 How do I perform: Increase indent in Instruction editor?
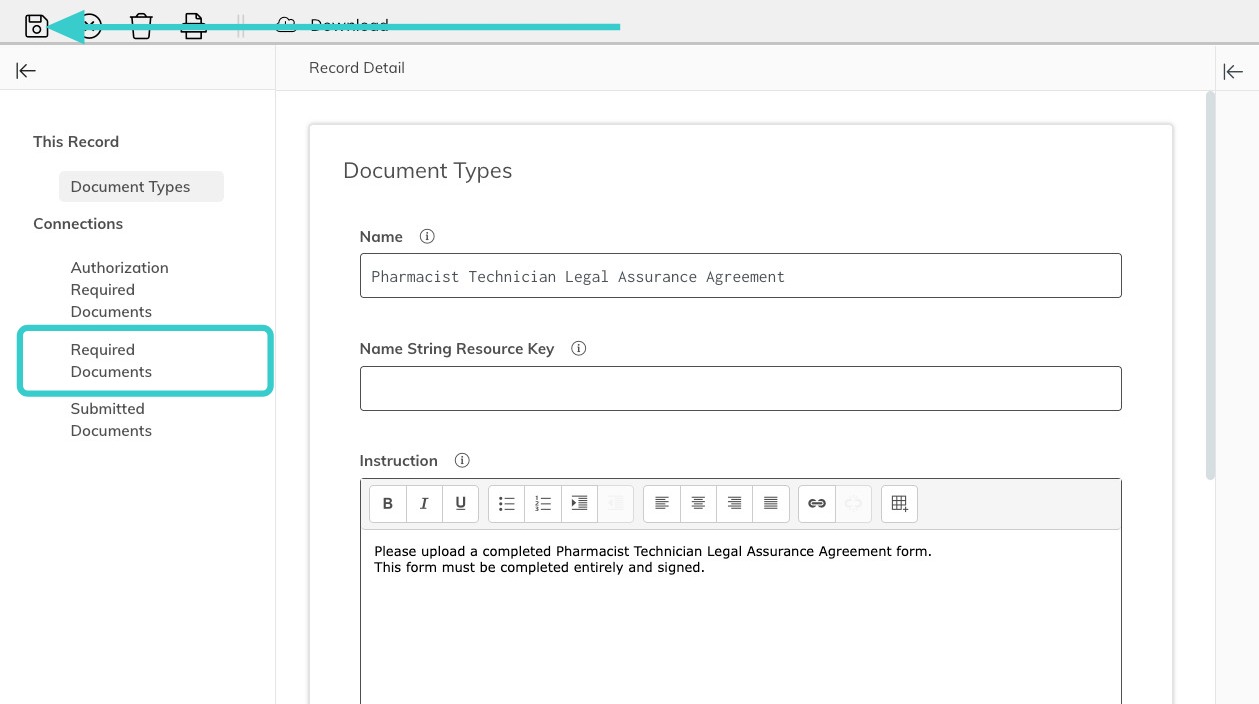(579, 504)
